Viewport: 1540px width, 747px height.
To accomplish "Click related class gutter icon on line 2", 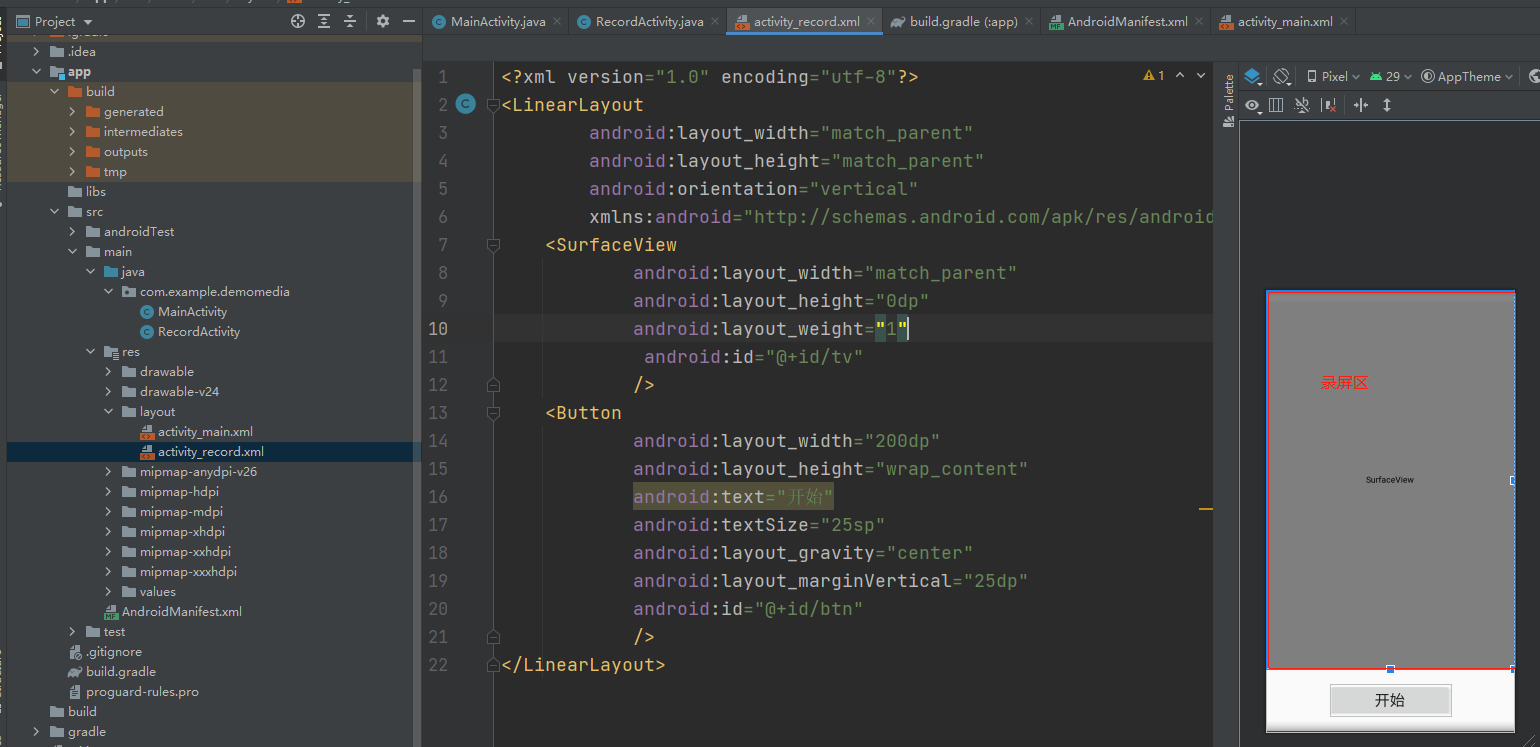I will pyautogui.click(x=465, y=104).
